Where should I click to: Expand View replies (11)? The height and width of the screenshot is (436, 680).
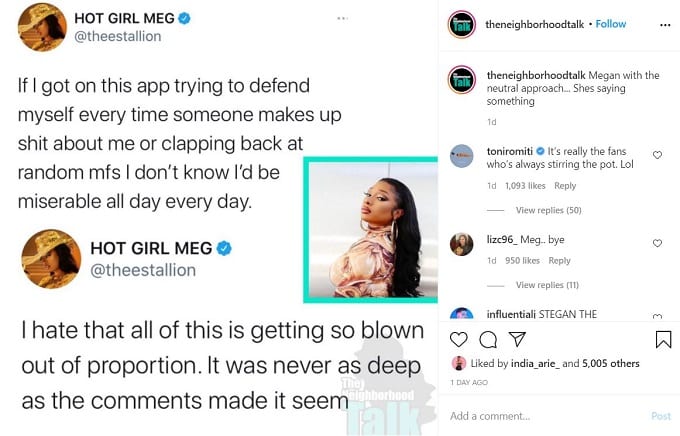point(547,285)
